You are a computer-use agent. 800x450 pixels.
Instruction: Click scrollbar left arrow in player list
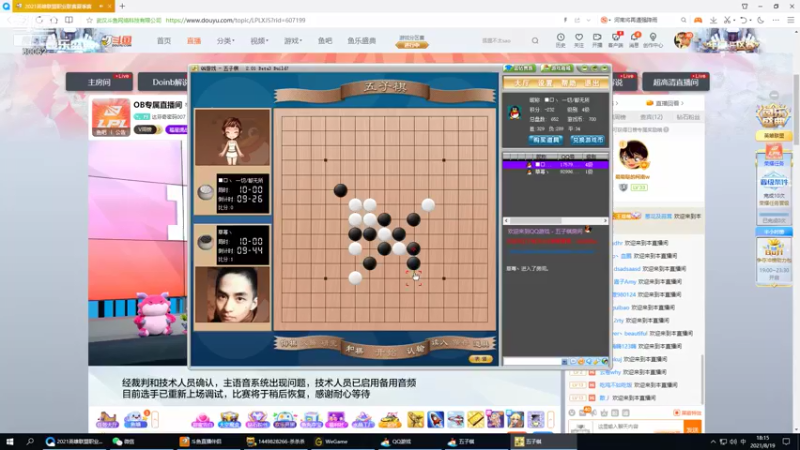506,221
